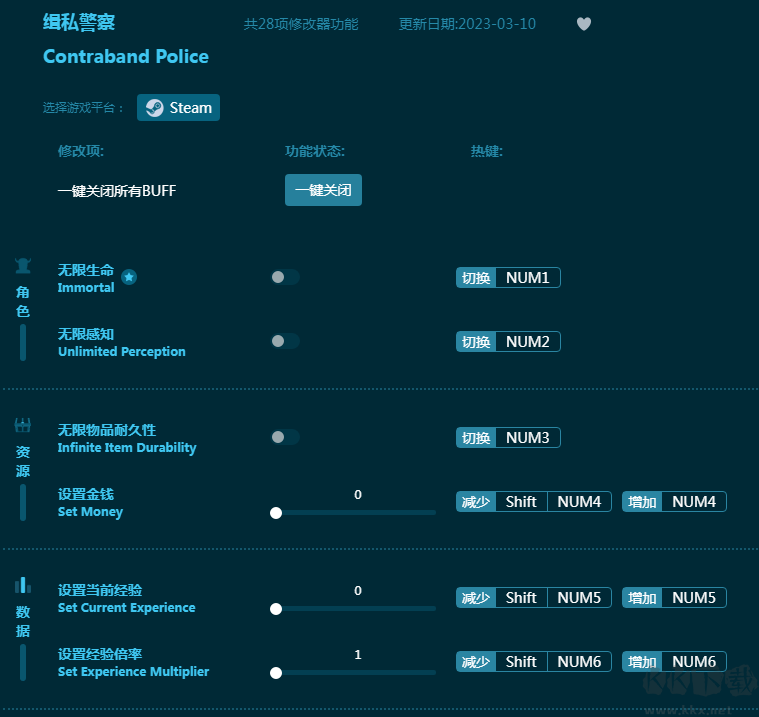Click the Set Money slider handle

(x=276, y=513)
